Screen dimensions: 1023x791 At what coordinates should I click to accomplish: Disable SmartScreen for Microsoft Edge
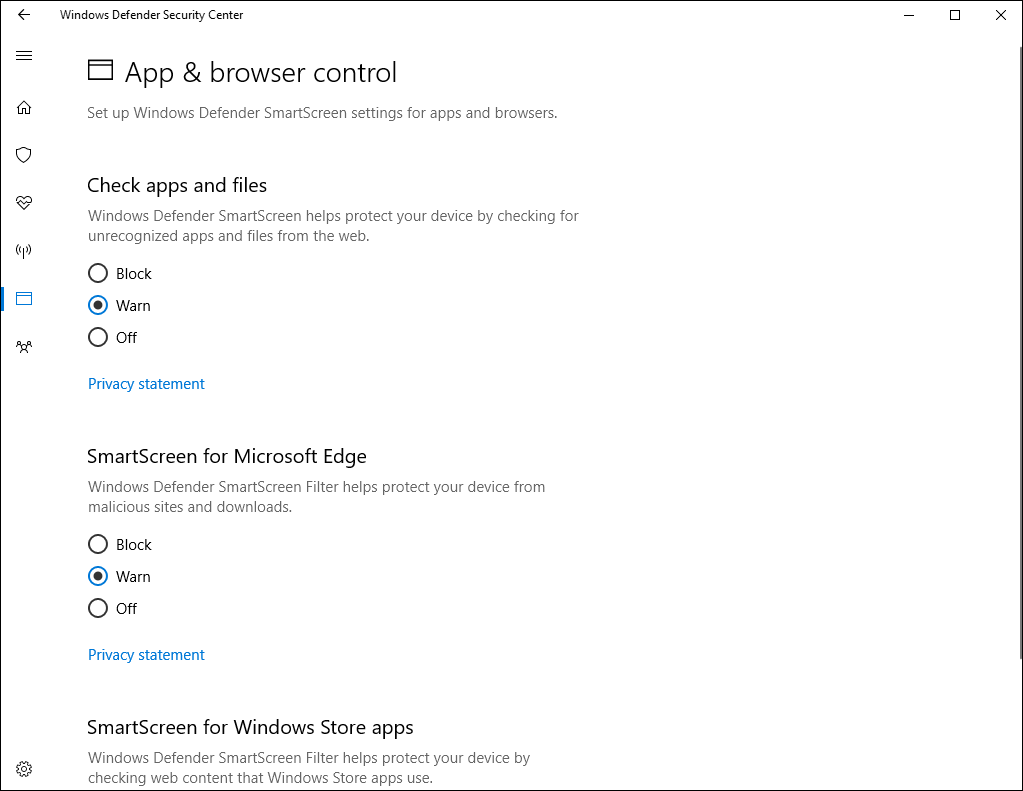coord(97,608)
